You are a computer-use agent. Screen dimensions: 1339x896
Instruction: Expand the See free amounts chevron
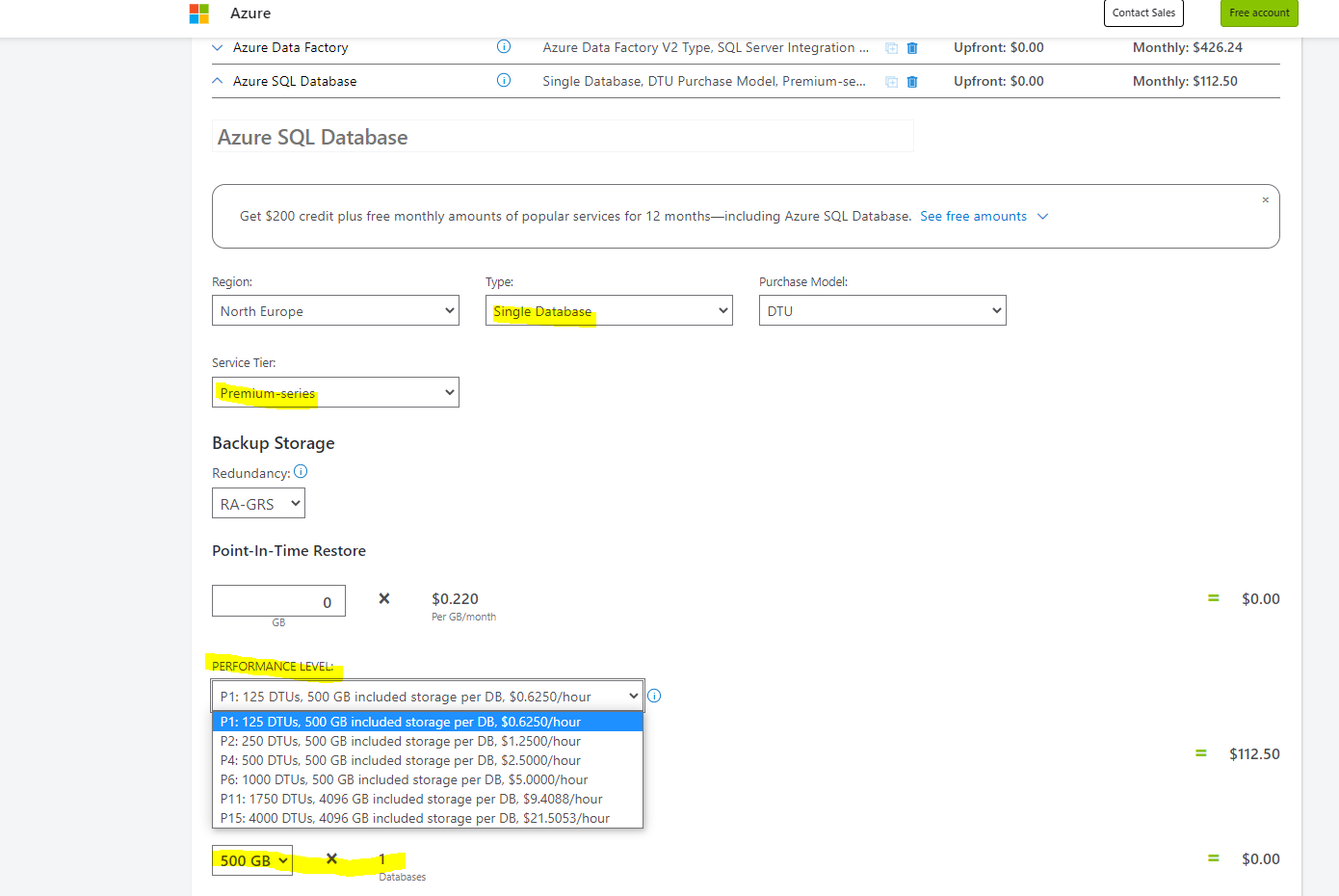point(1042,217)
